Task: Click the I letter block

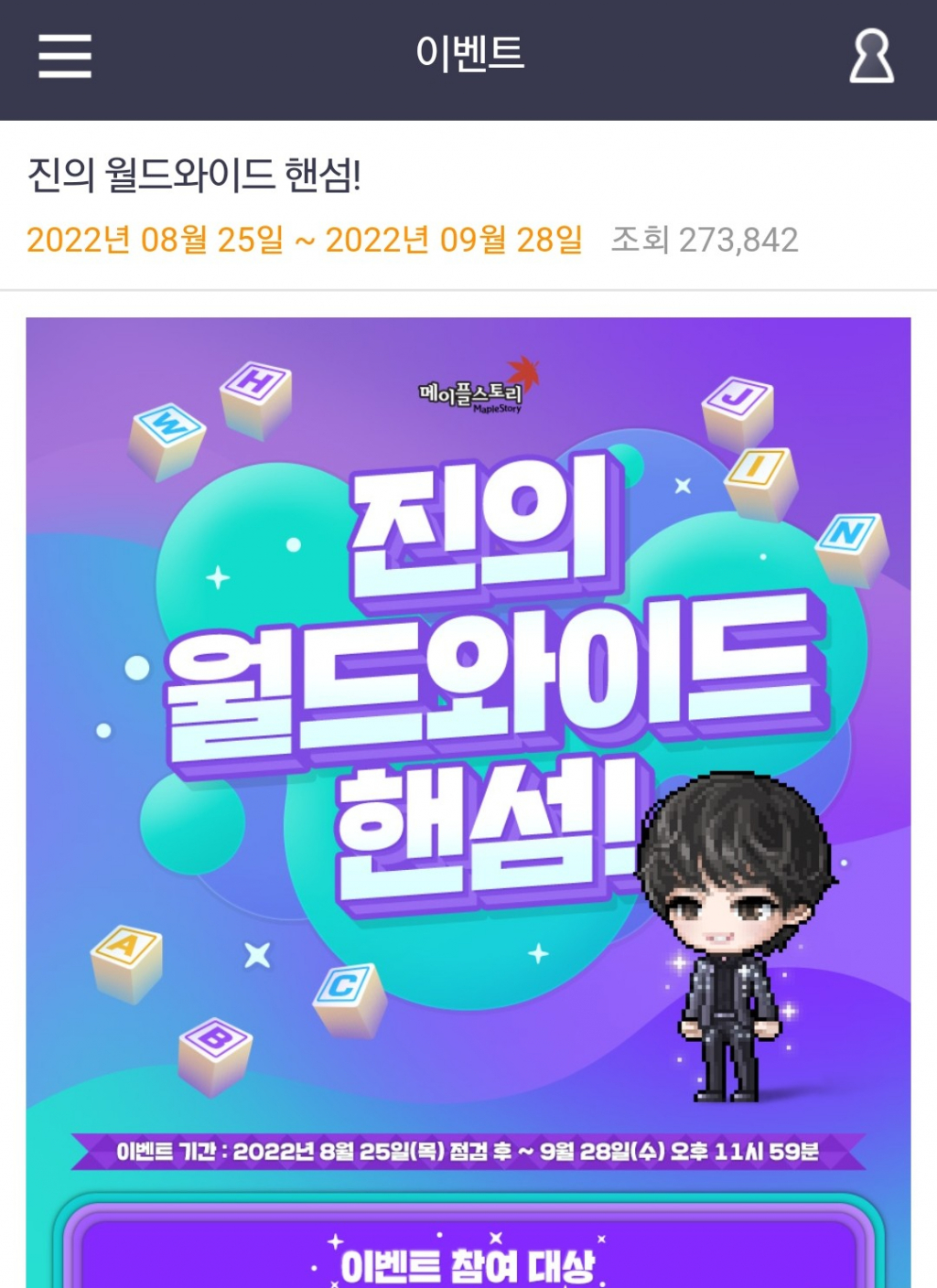Action: click(760, 483)
